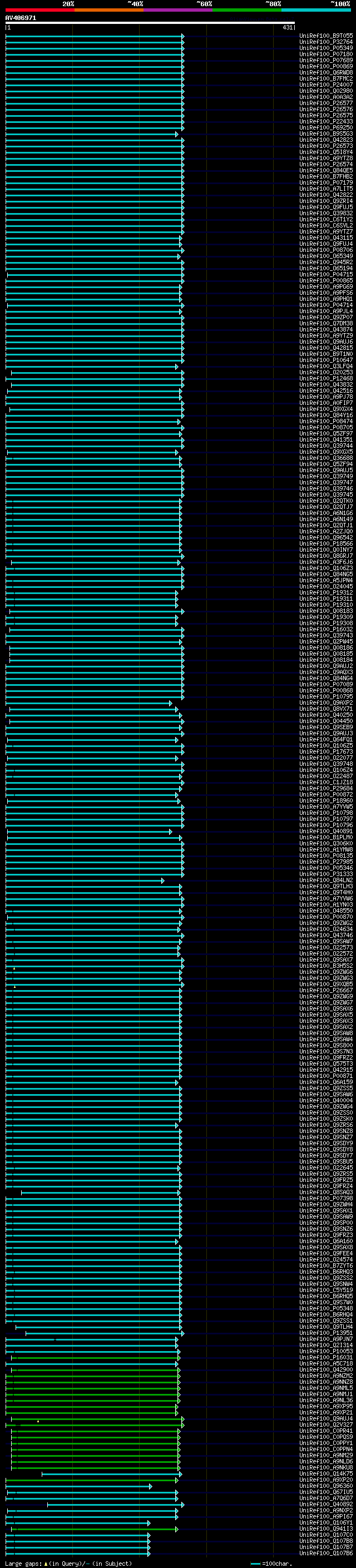Viewport: 356px width, 1568px height.
Task: Select label UniRef100_P26577
Action: [326, 103]
